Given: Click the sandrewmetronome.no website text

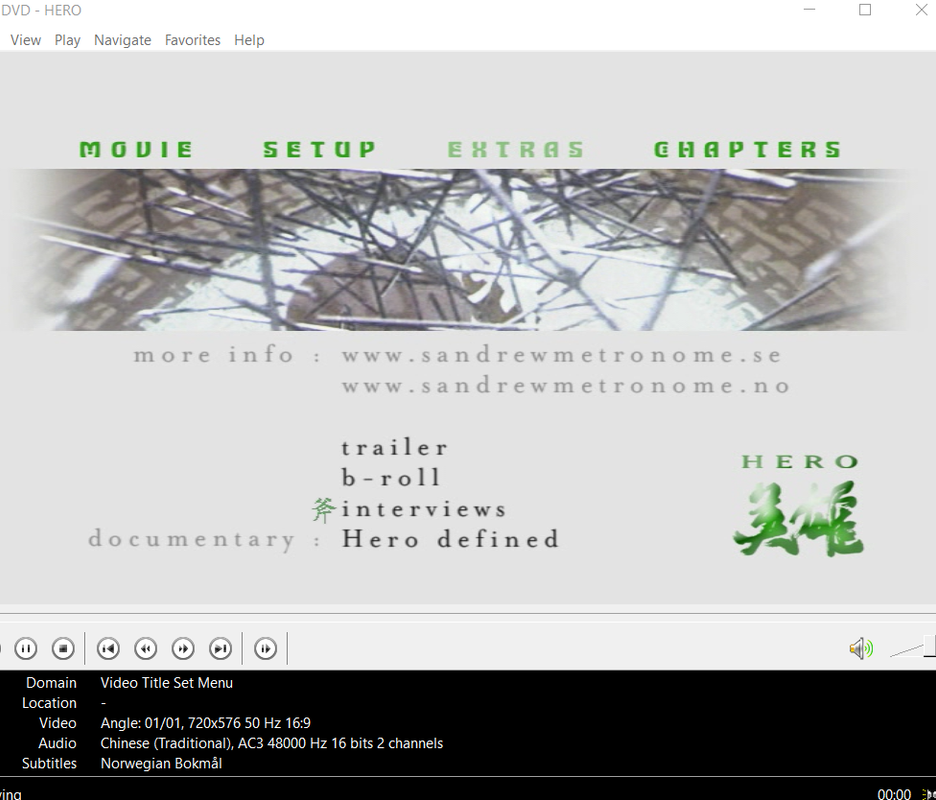Looking at the screenshot, I should pyautogui.click(x=566, y=386).
